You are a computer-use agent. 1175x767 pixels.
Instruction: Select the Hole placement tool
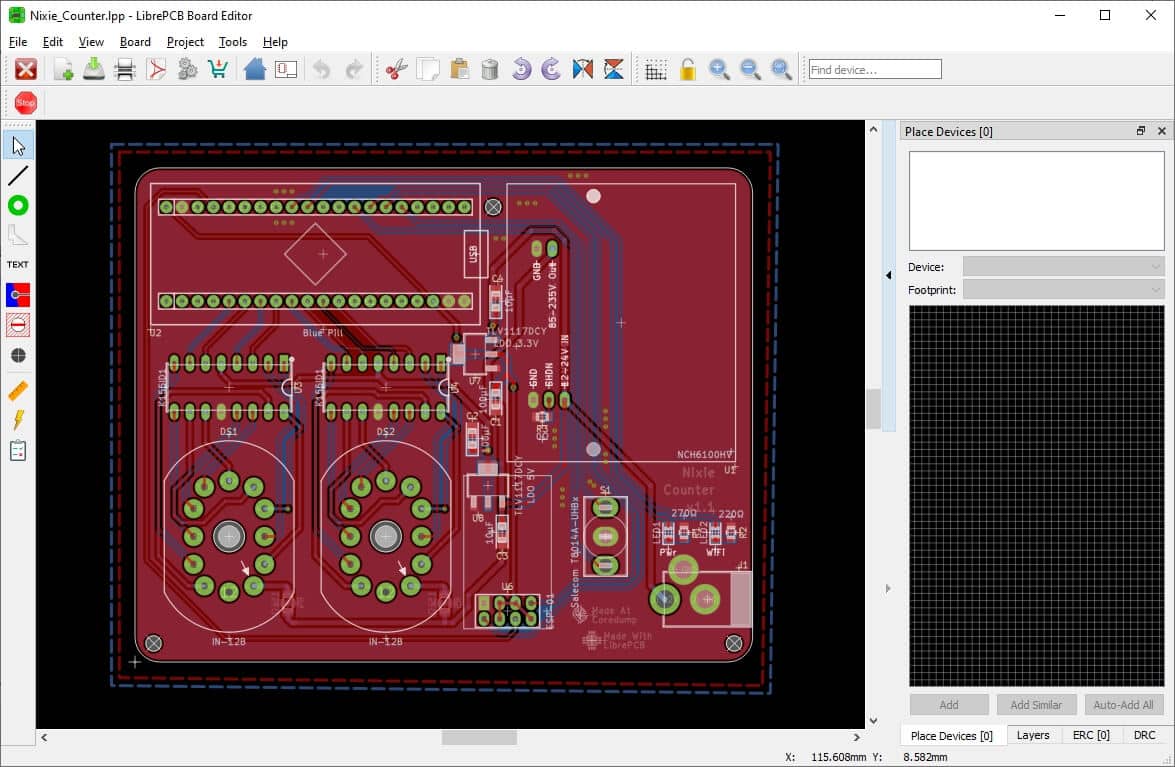[18, 355]
